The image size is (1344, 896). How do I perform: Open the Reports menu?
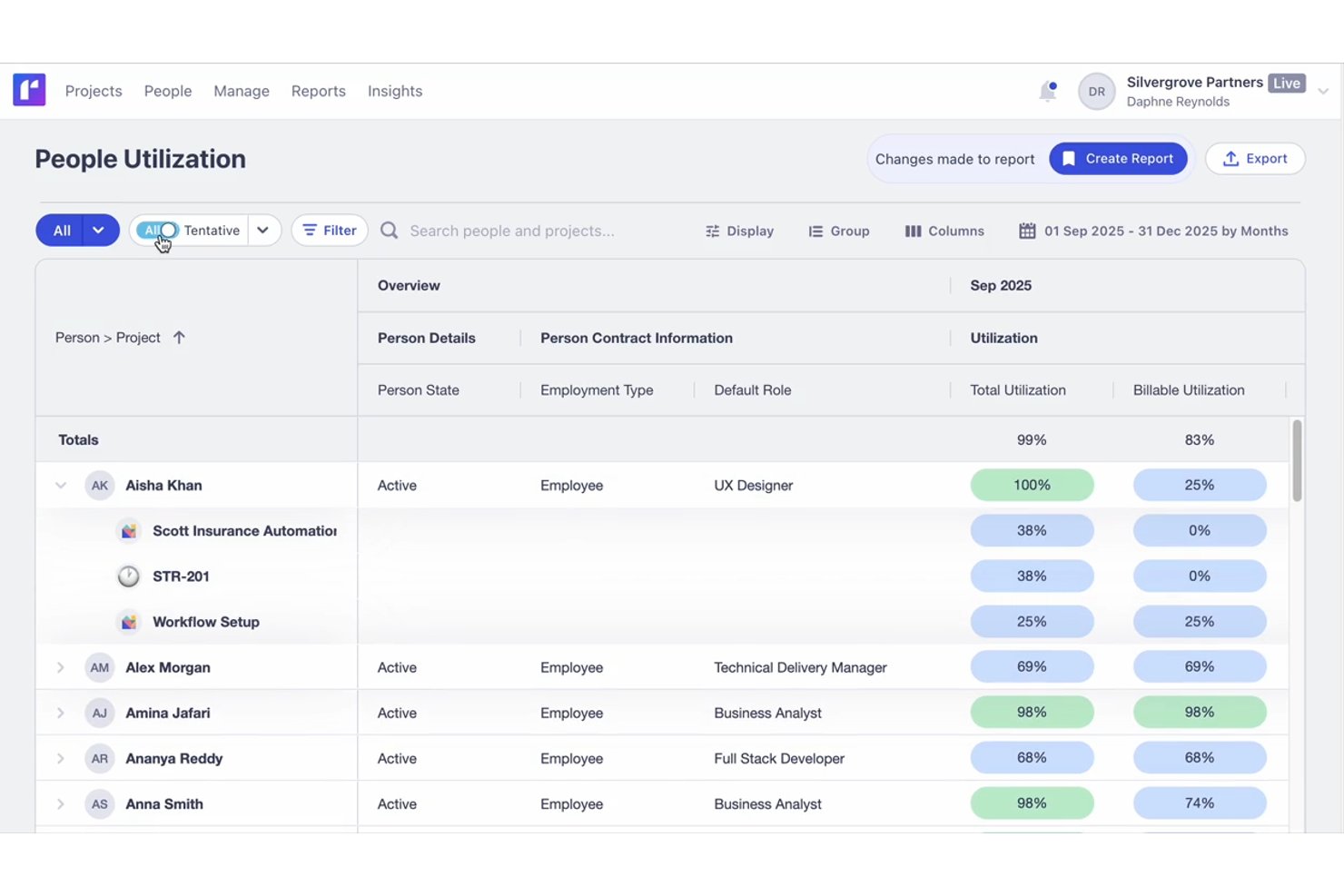tap(319, 91)
